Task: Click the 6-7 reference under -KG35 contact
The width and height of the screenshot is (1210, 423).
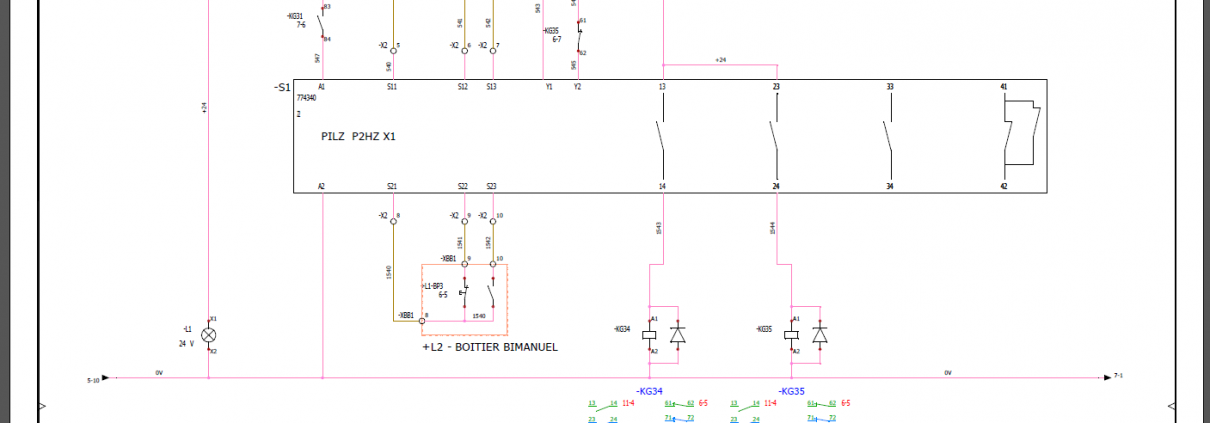Action: click(557, 39)
